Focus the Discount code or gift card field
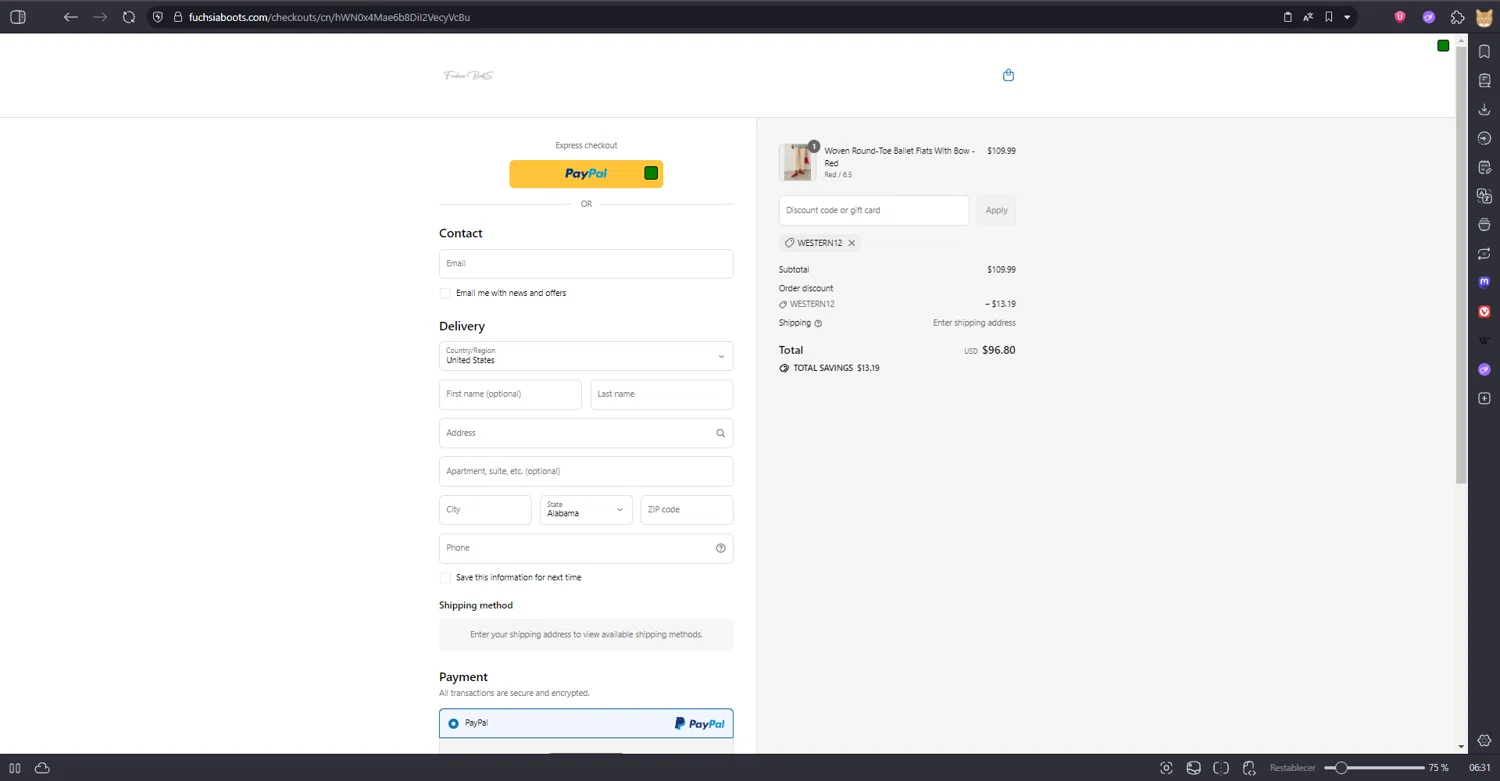Screen dimensions: 1500x781 click(x=874, y=210)
